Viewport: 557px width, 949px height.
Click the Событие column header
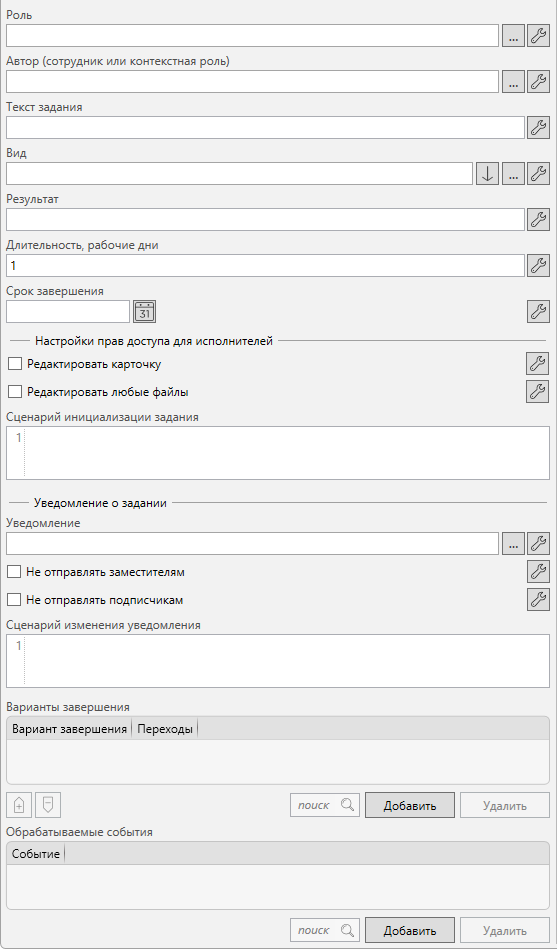(x=36, y=855)
